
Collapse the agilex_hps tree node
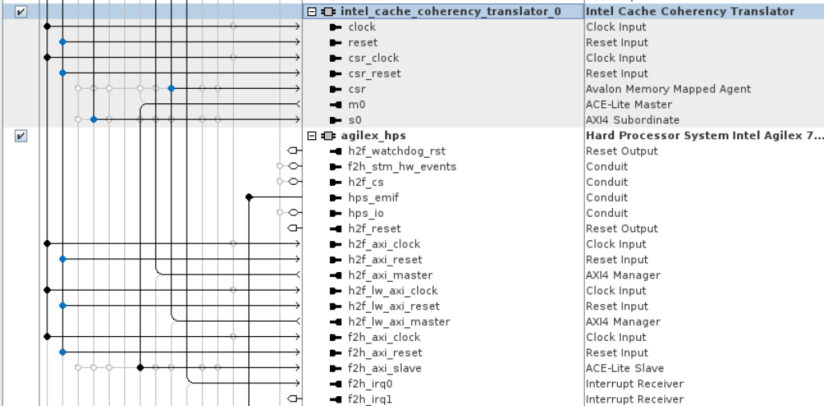pyautogui.click(x=313, y=136)
